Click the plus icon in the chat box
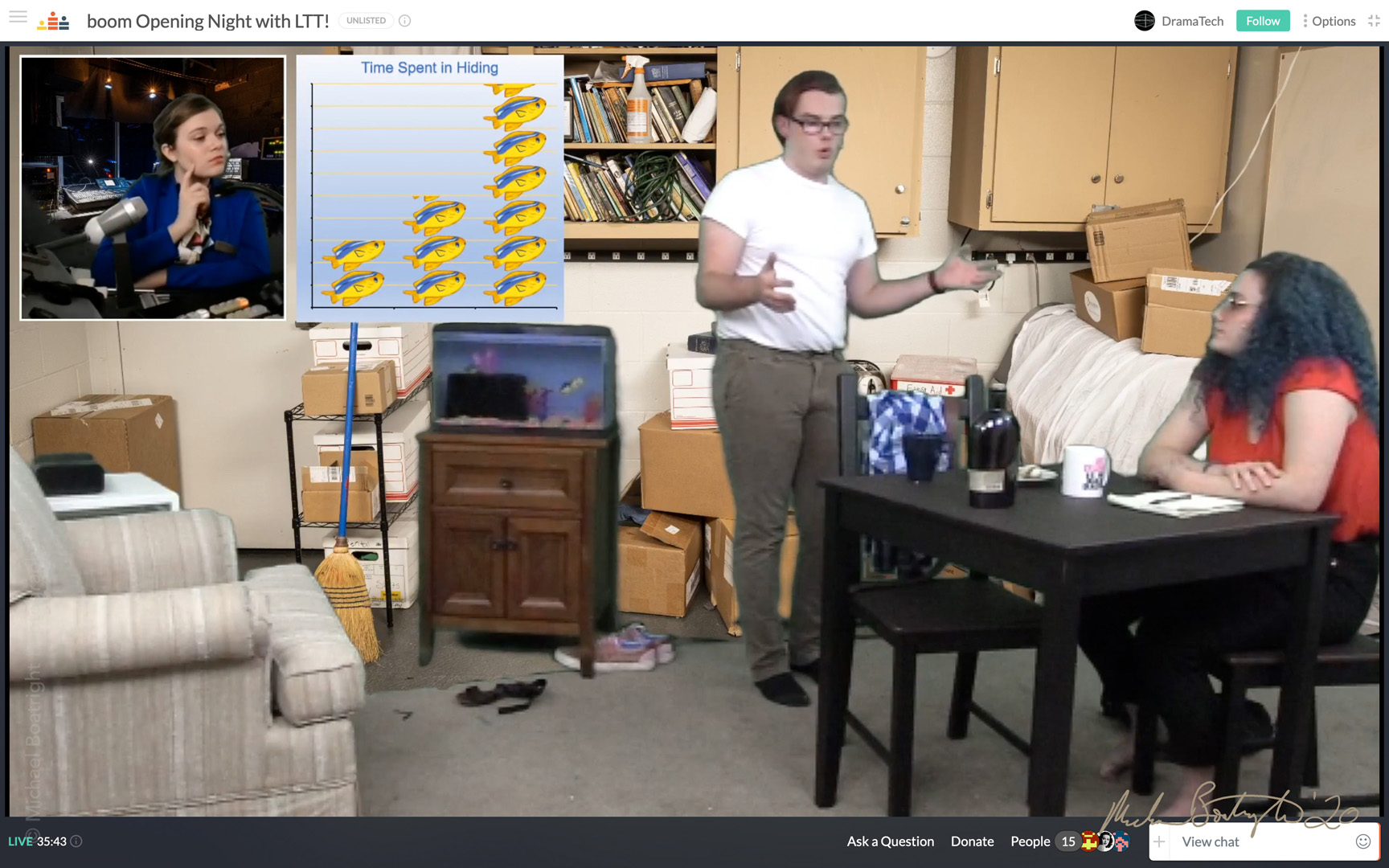The width and height of the screenshot is (1389, 868). pyautogui.click(x=1159, y=841)
